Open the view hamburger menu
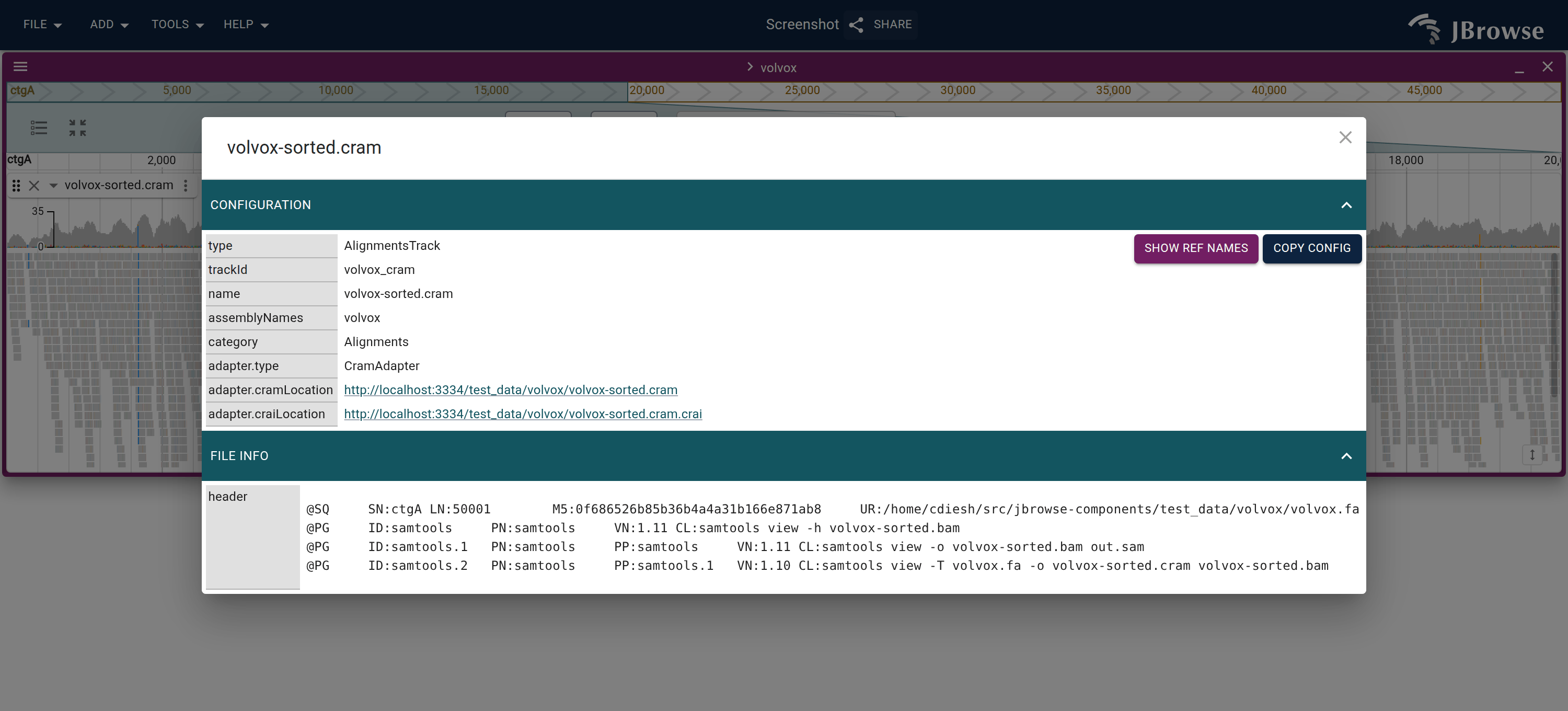This screenshot has height=711, width=1568. 21,67
